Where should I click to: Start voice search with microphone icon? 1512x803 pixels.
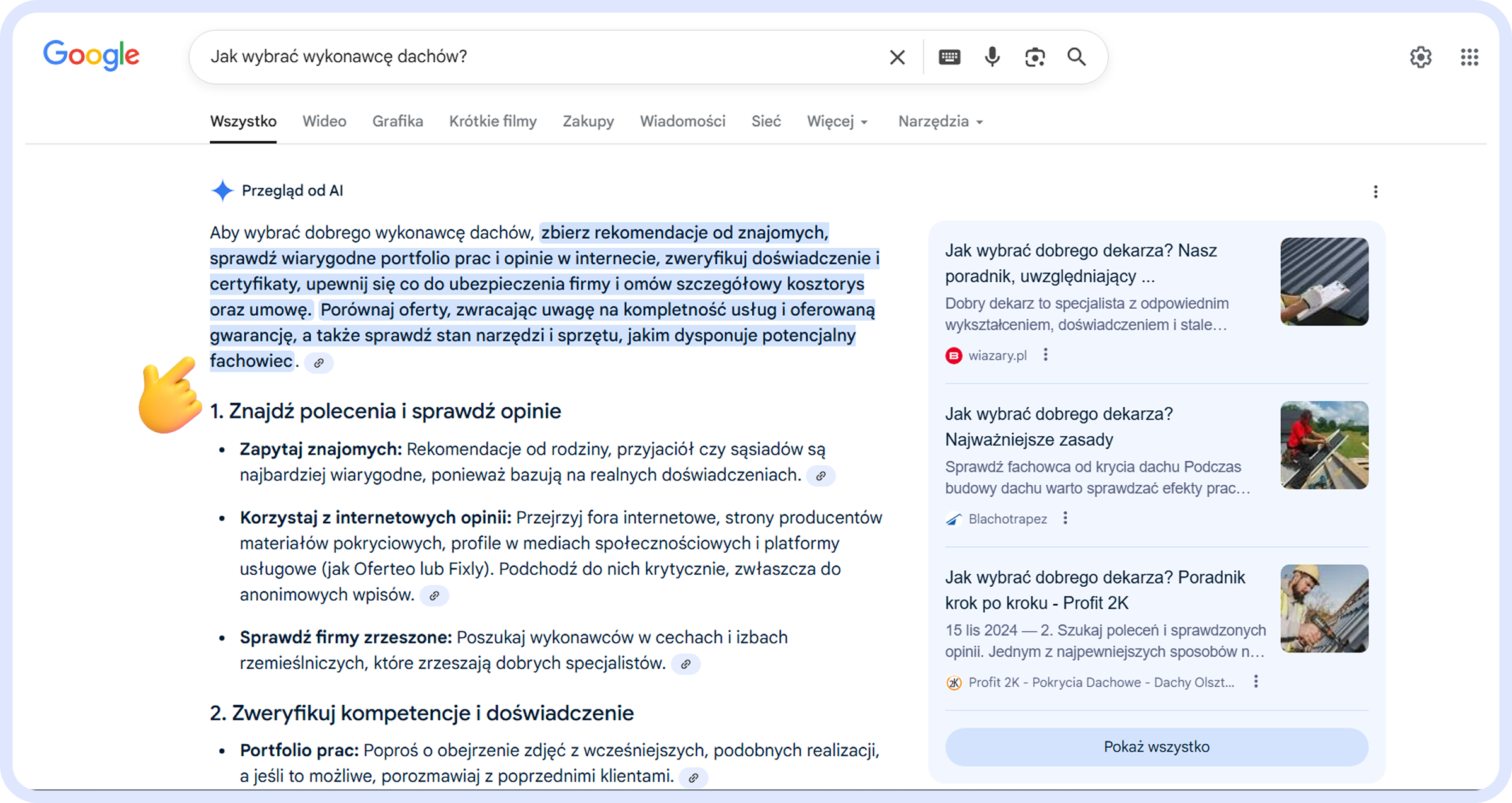coord(992,57)
